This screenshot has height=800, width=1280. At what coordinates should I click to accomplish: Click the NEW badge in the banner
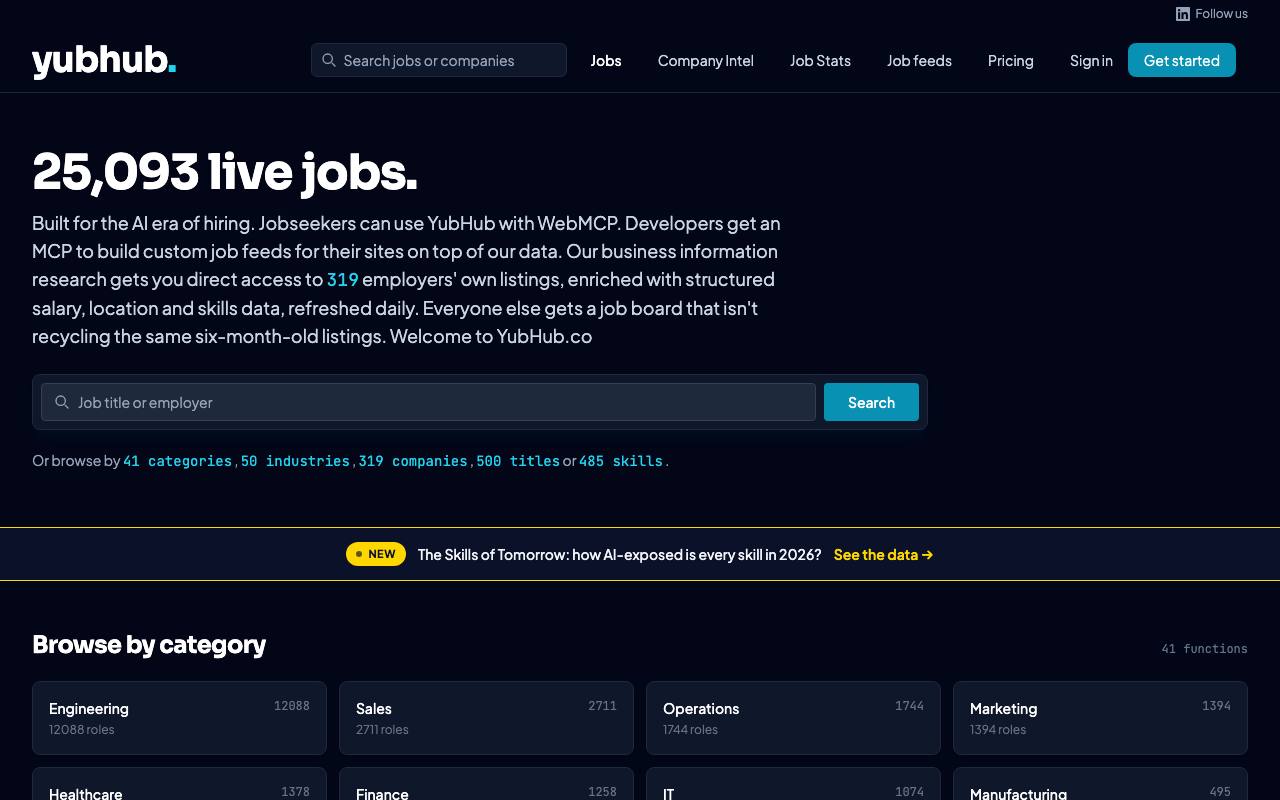click(376, 554)
